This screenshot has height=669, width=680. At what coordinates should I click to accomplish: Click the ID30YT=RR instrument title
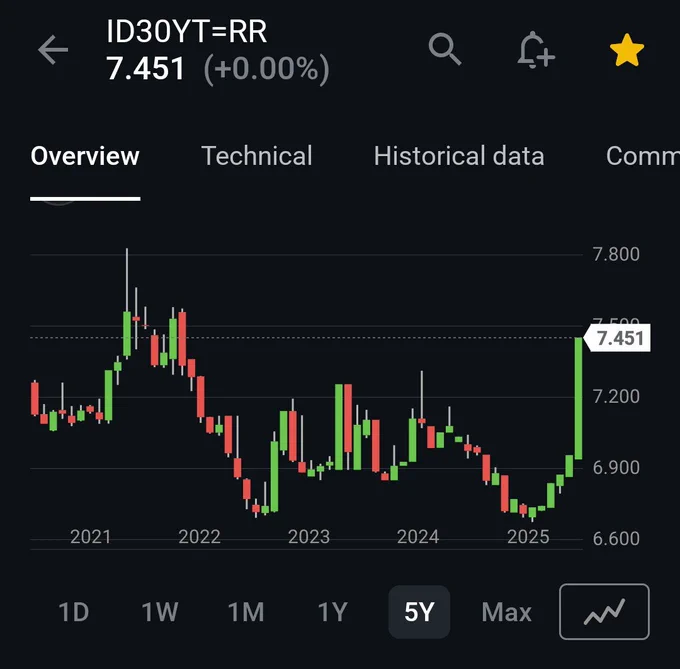click(x=186, y=31)
